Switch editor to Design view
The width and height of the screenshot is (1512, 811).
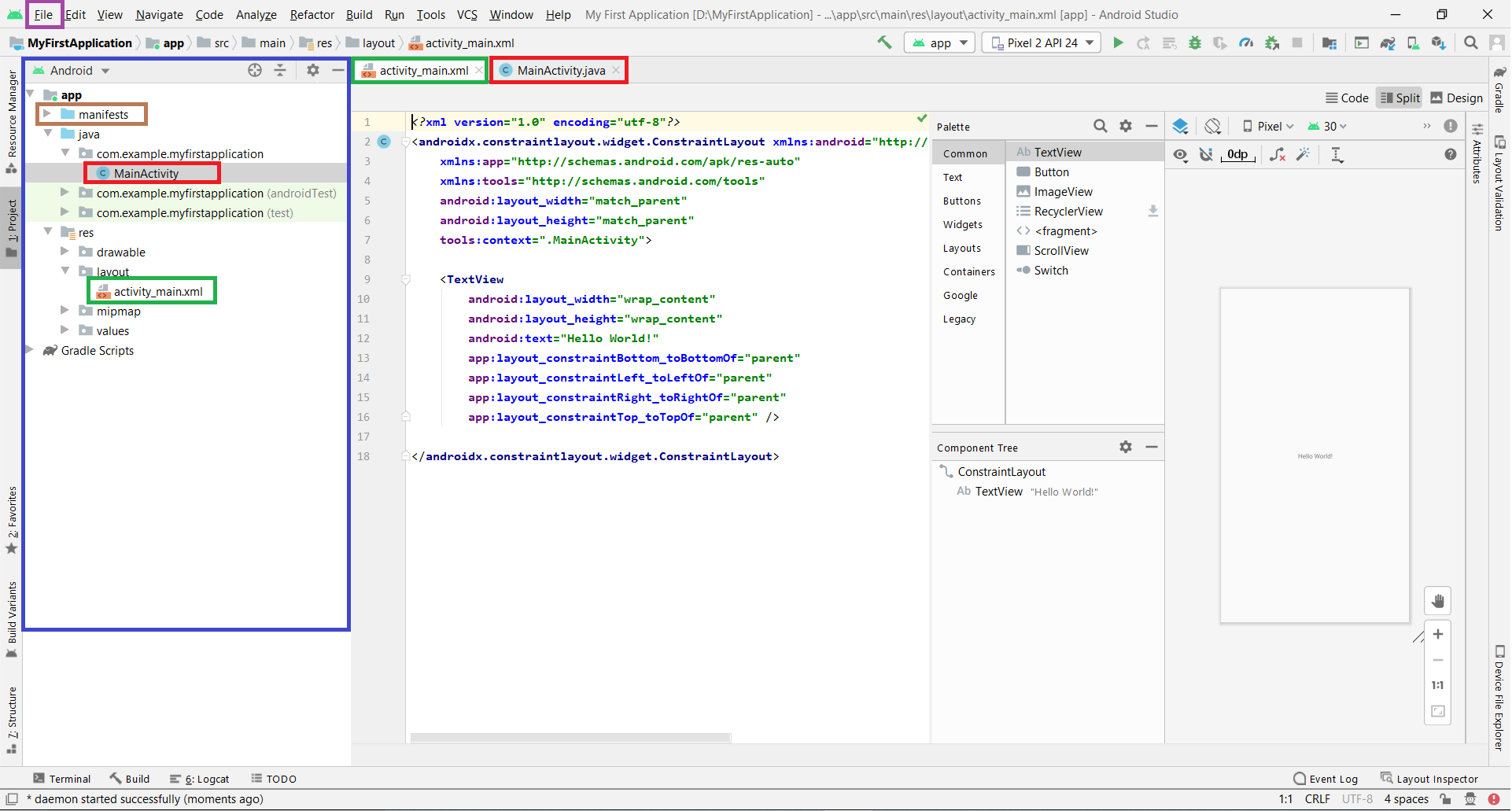(x=1456, y=98)
